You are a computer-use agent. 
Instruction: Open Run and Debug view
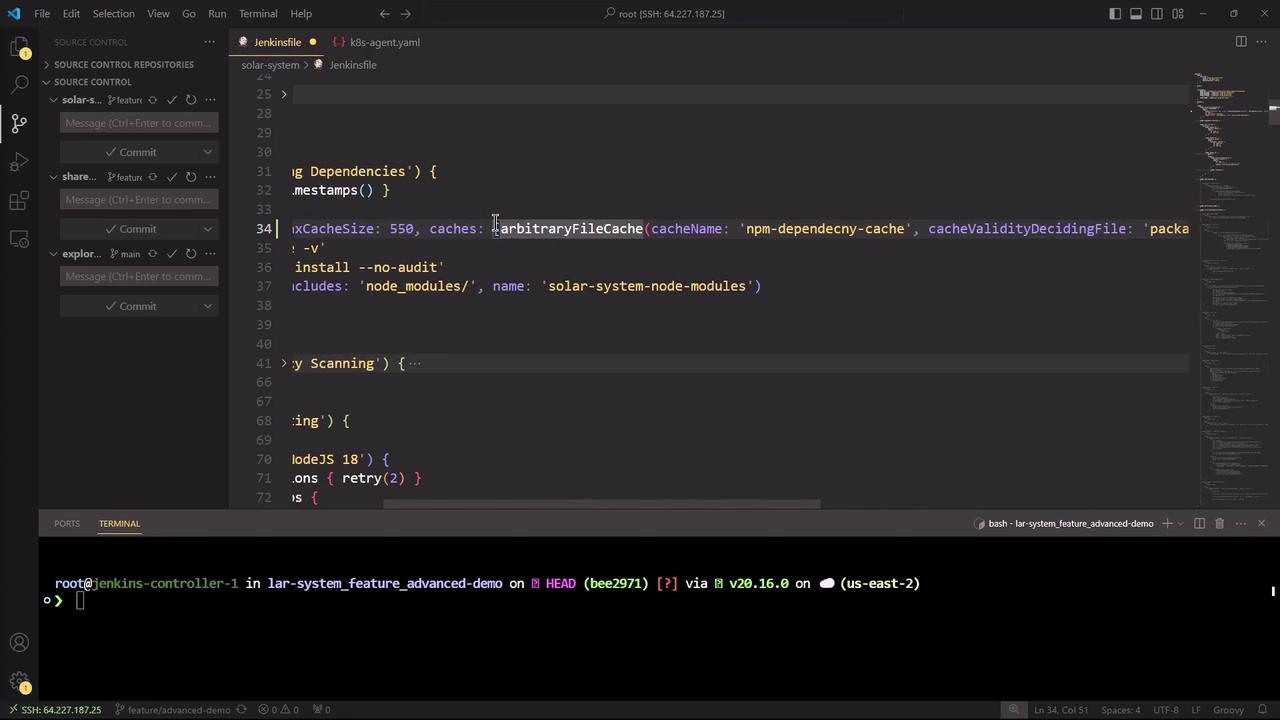click(x=19, y=162)
